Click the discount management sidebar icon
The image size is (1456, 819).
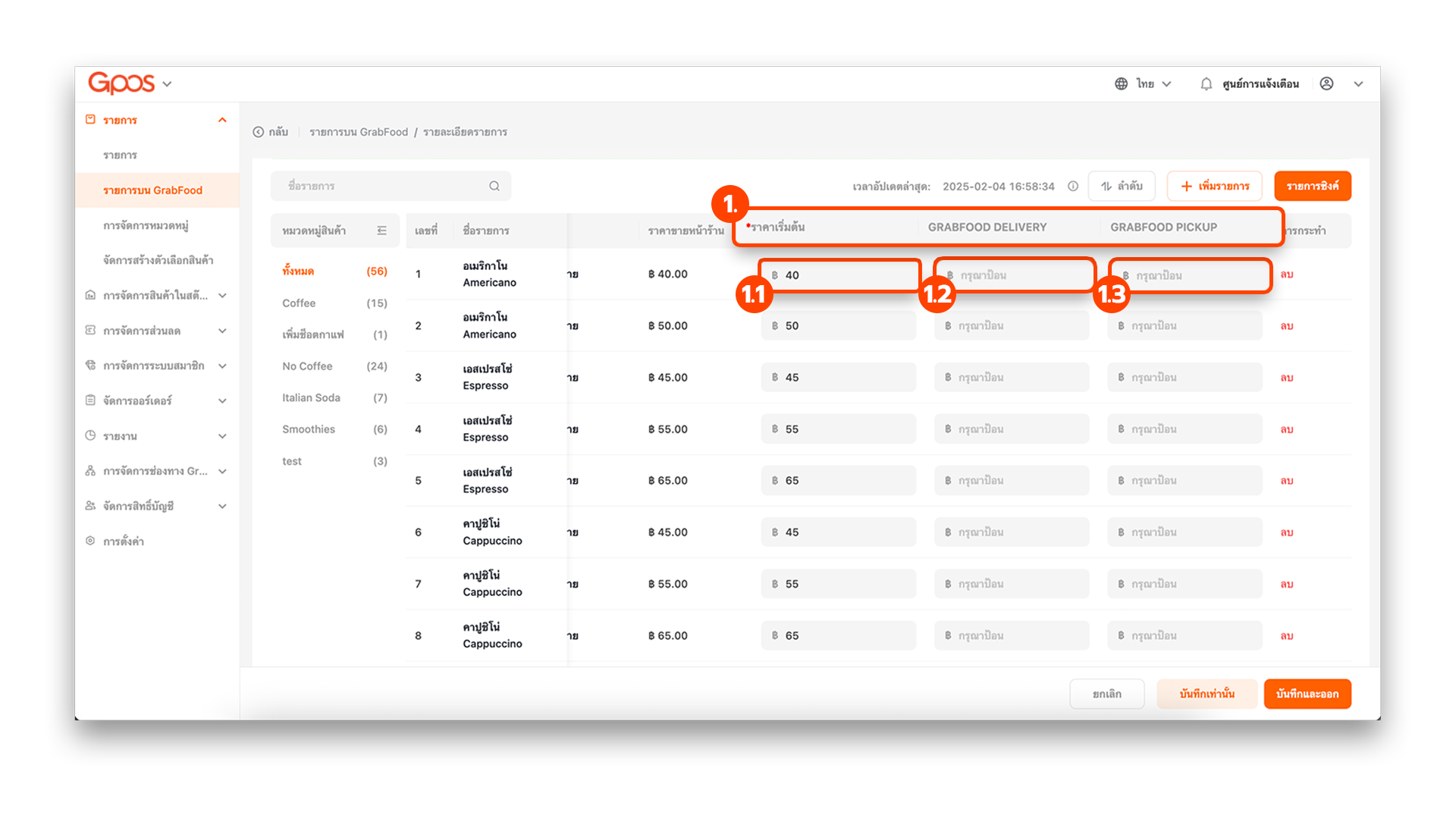(90, 331)
